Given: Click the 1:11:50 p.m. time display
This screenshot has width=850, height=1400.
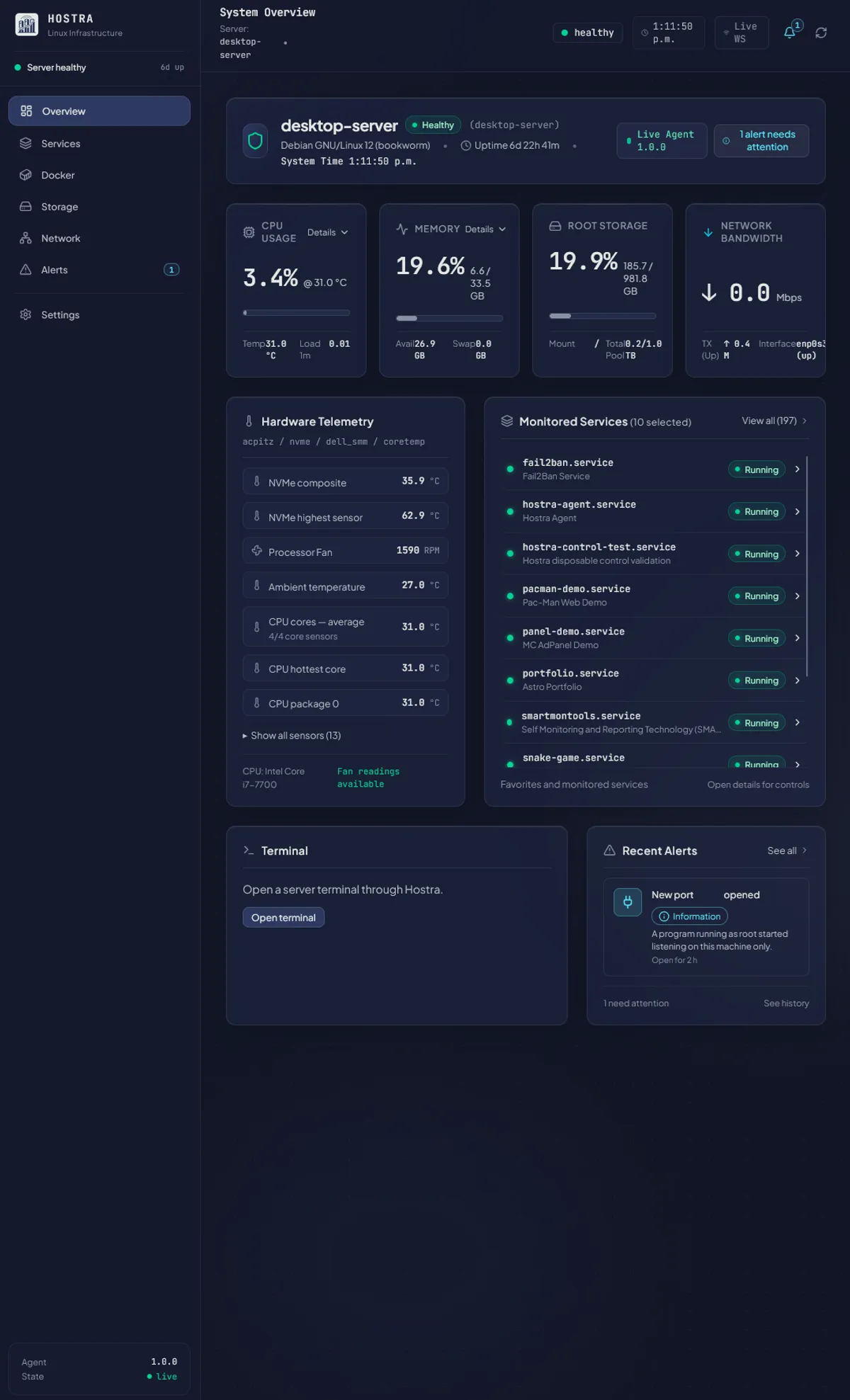Looking at the screenshot, I should pyautogui.click(x=669, y=33).
